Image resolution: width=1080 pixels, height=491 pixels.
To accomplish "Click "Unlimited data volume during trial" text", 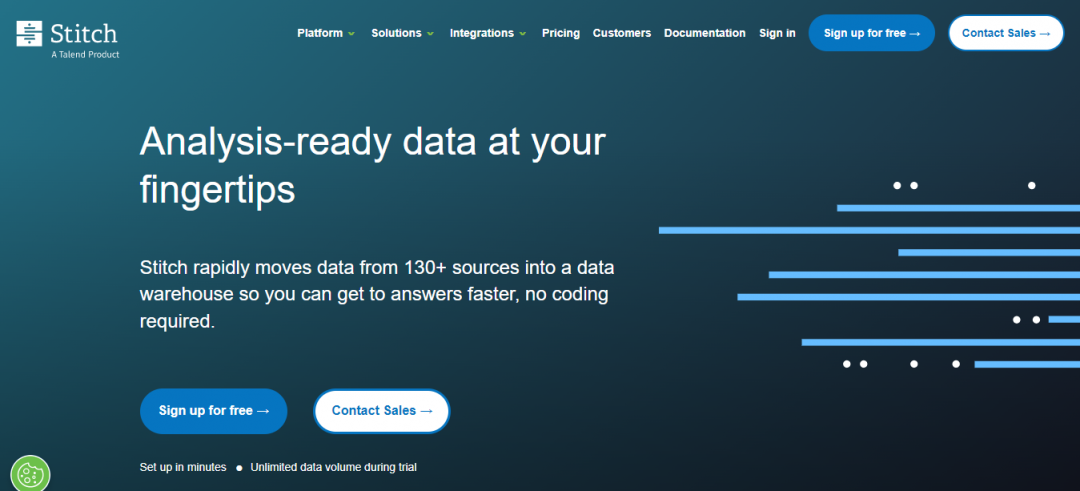I will point(333,467).
